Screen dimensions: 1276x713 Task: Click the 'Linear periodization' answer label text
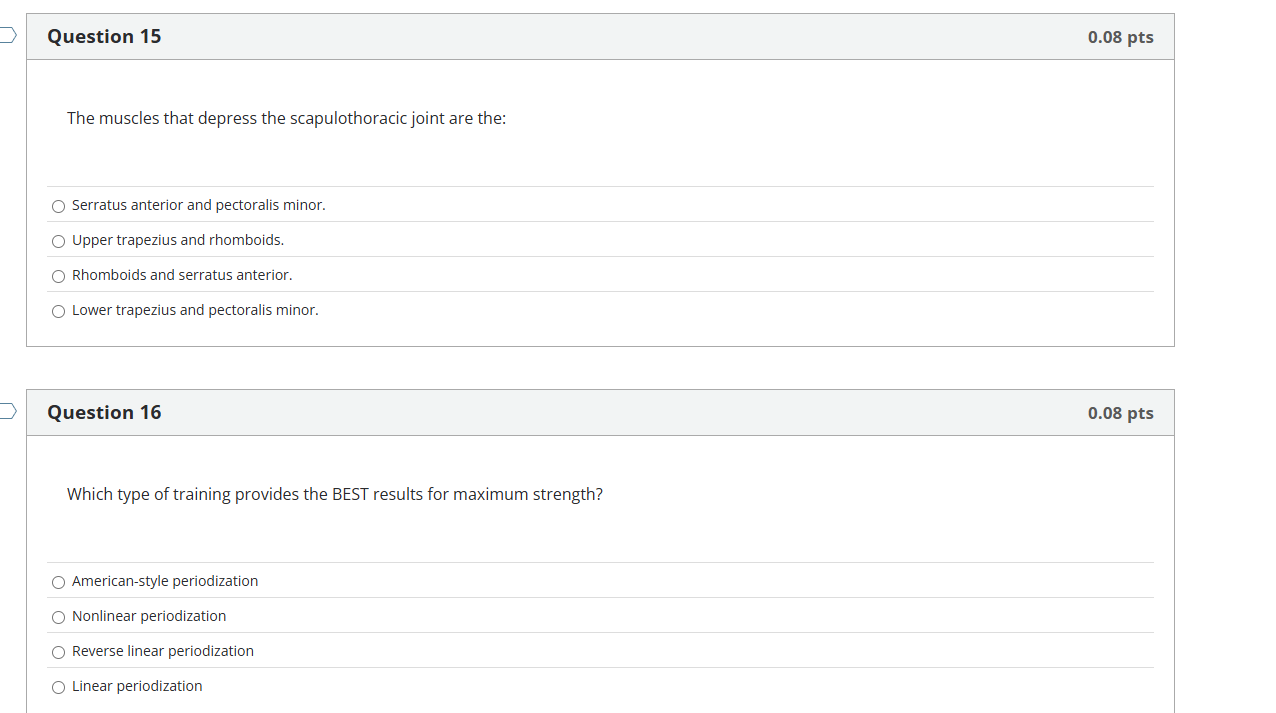tap(137, 686)
